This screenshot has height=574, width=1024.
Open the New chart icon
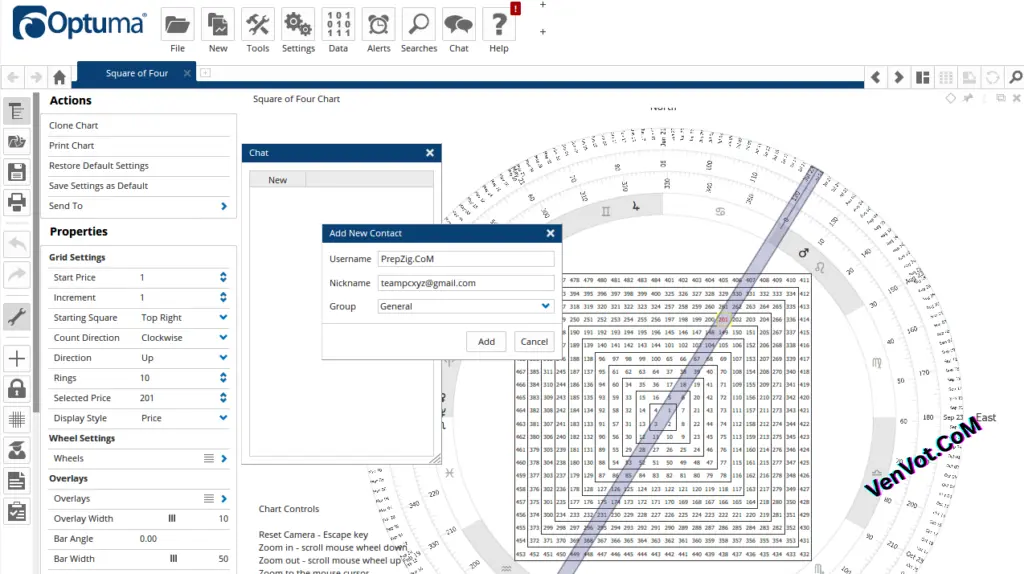click(217, 25)
